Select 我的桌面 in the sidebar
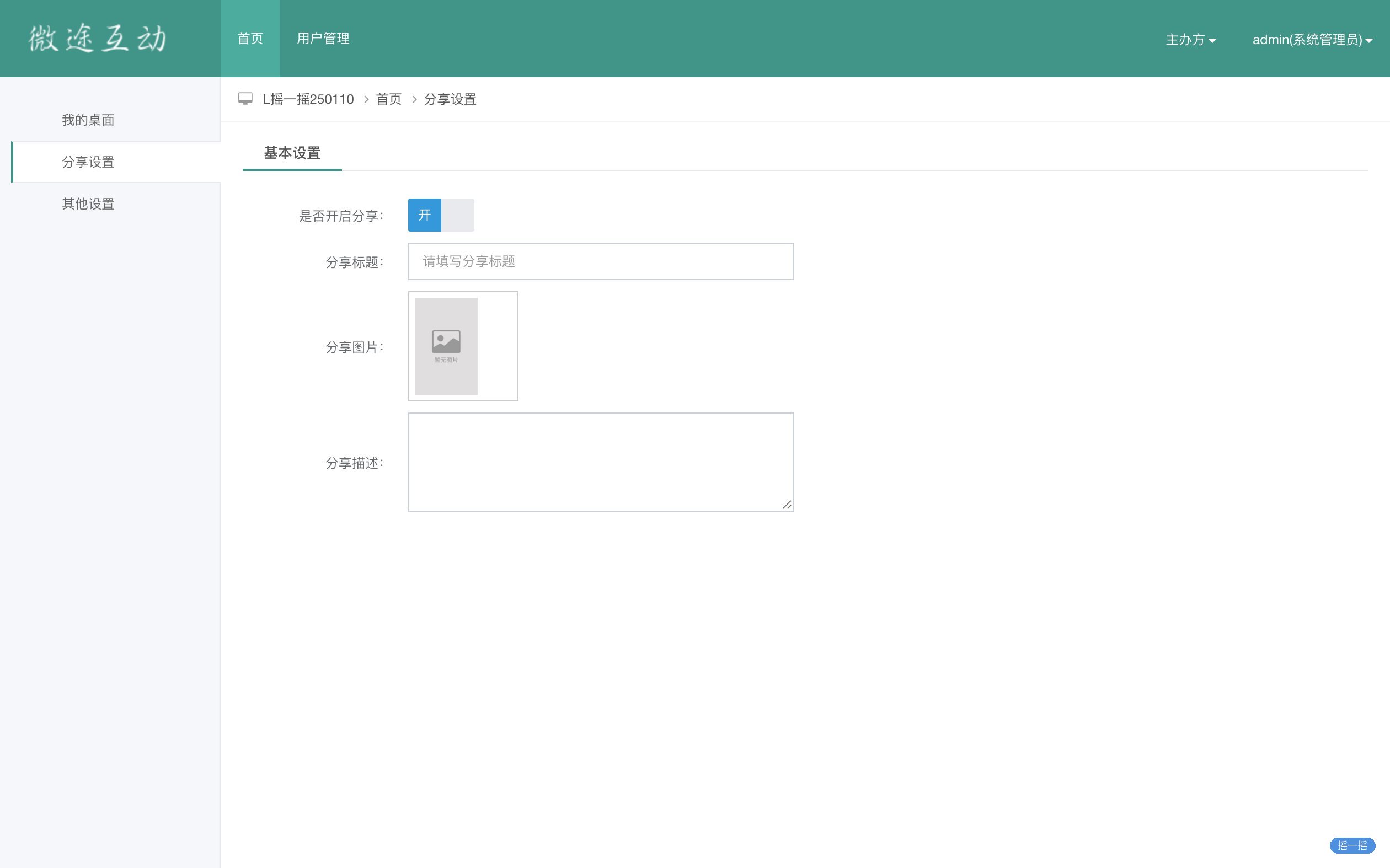The image size is (1390, 868). [88, 120]
